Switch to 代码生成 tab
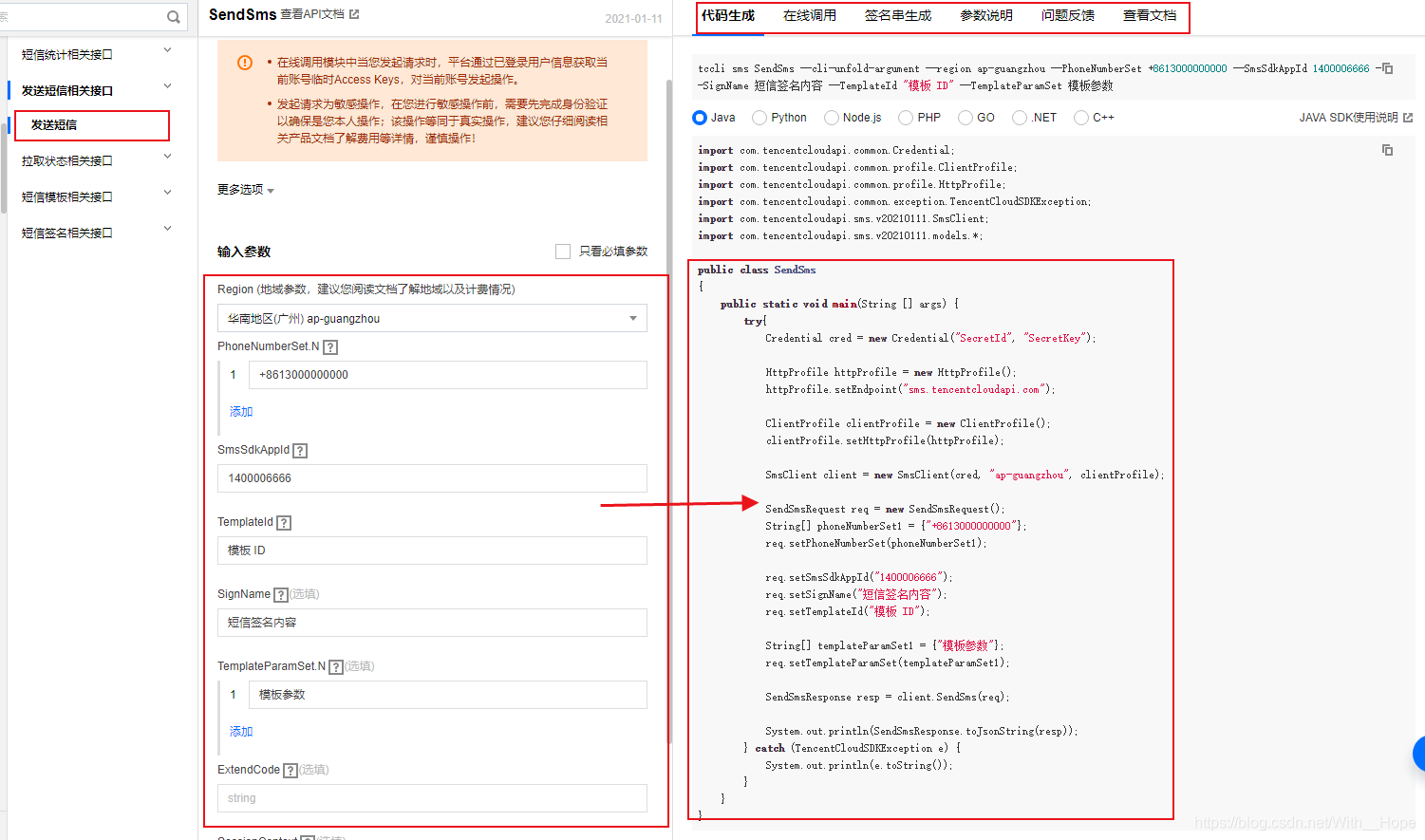 point(728,16)
